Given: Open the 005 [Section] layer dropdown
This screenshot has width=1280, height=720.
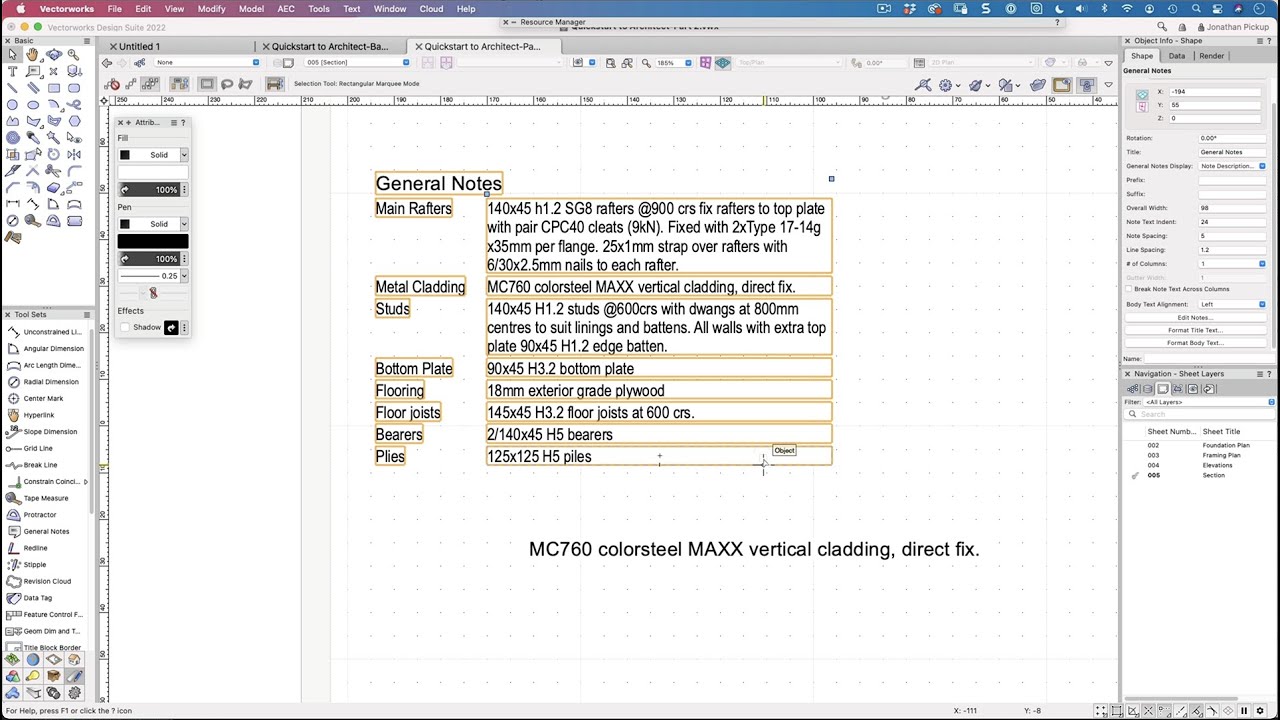Looking at the screenshot, I should [358, 63].
